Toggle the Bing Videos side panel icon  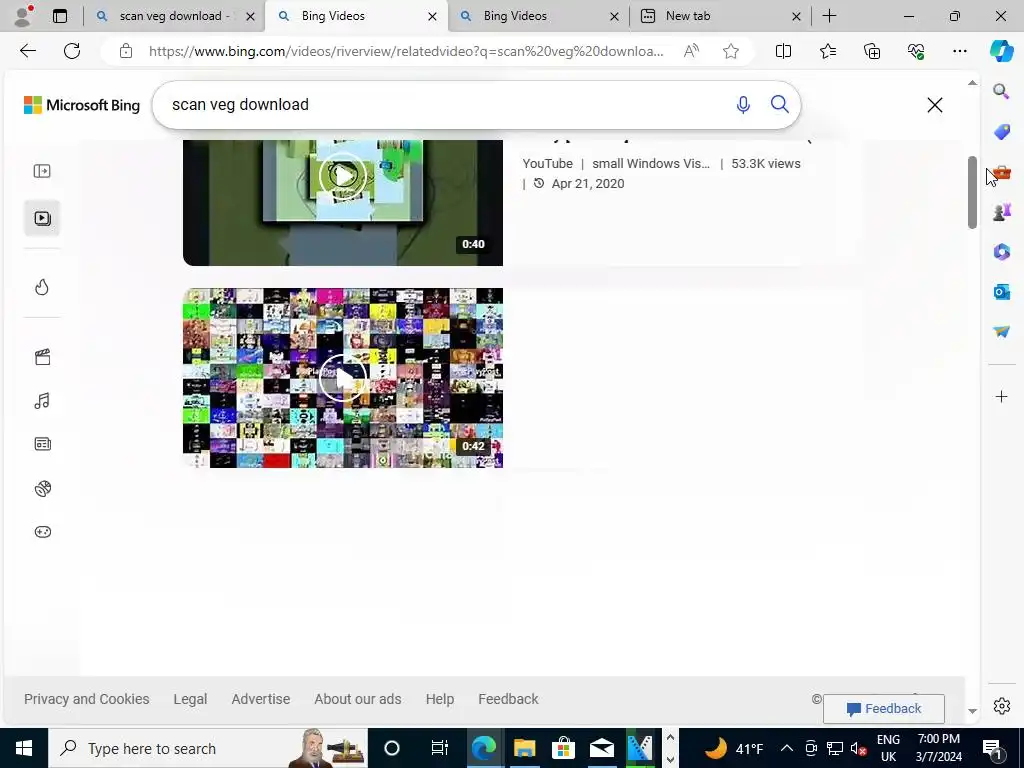click(x=42, y=171)
